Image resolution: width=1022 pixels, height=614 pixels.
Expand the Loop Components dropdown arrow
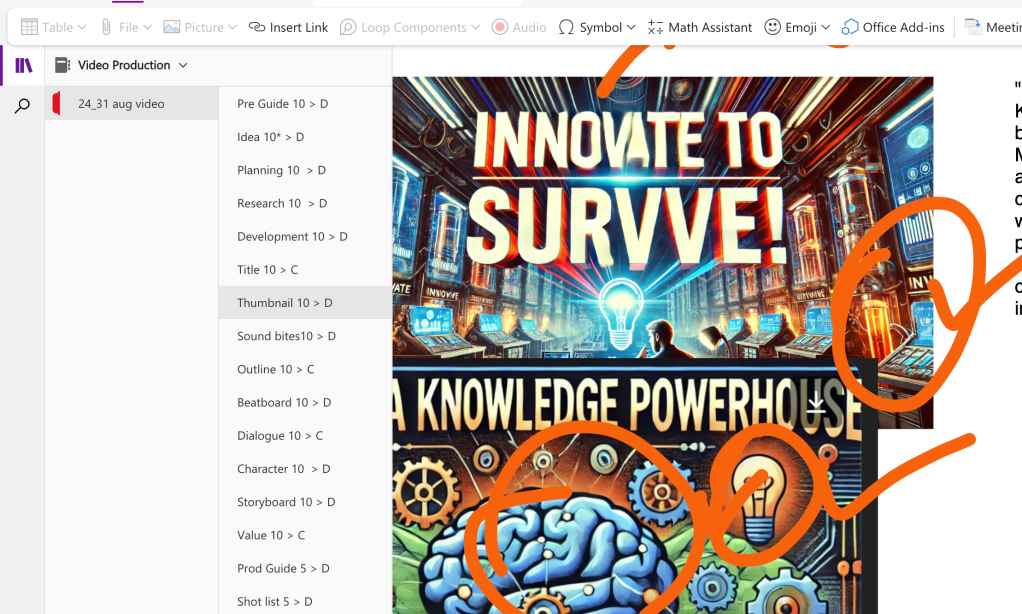click(475, 27)
